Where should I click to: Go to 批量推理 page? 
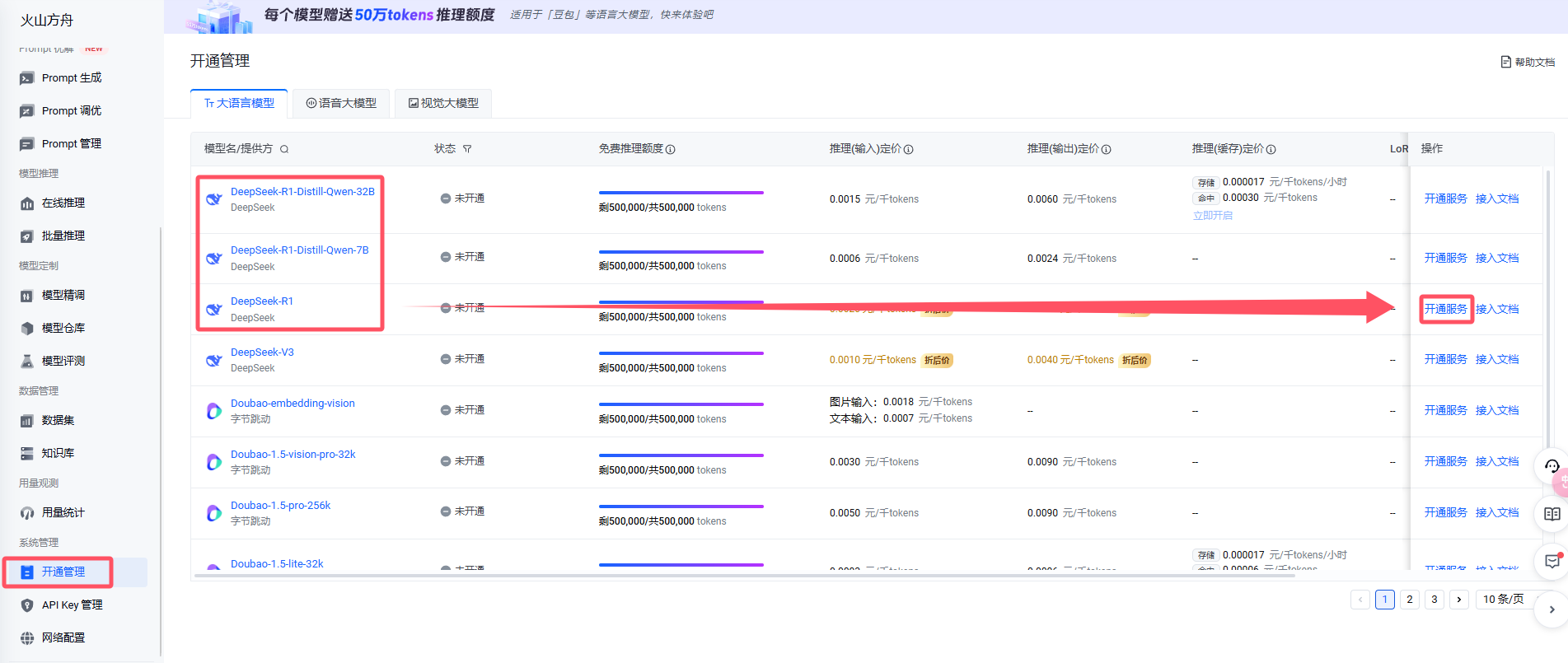[63, 236]
